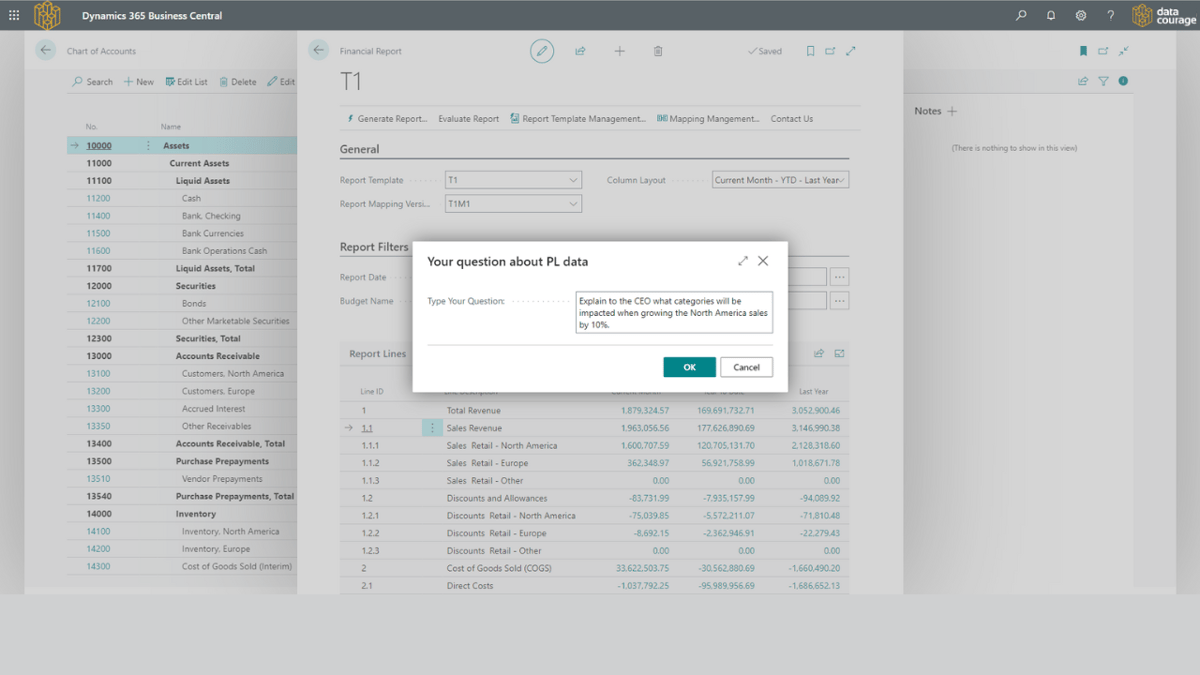Open the Edit pencil icon on Financial Report

[x=541, y=50]
